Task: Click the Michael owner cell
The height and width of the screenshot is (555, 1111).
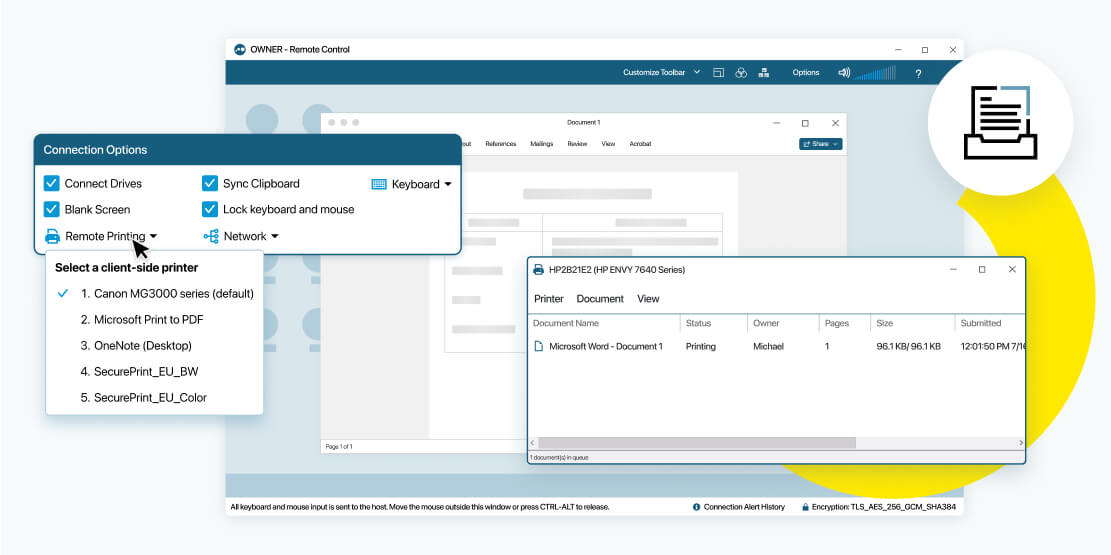Action: tap(769, 347)
